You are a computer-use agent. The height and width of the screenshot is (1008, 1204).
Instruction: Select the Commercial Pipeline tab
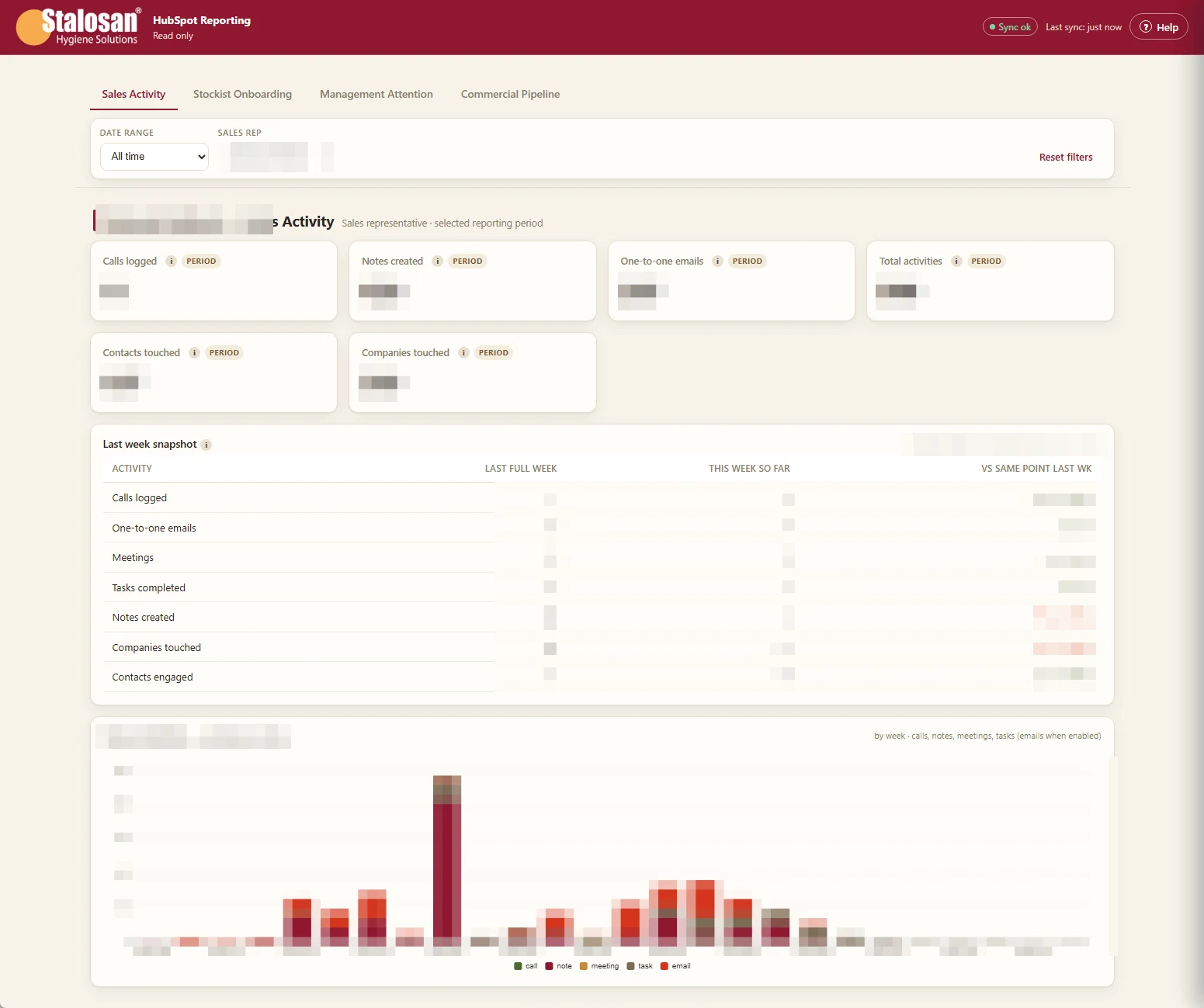click(x=510, y=94)
